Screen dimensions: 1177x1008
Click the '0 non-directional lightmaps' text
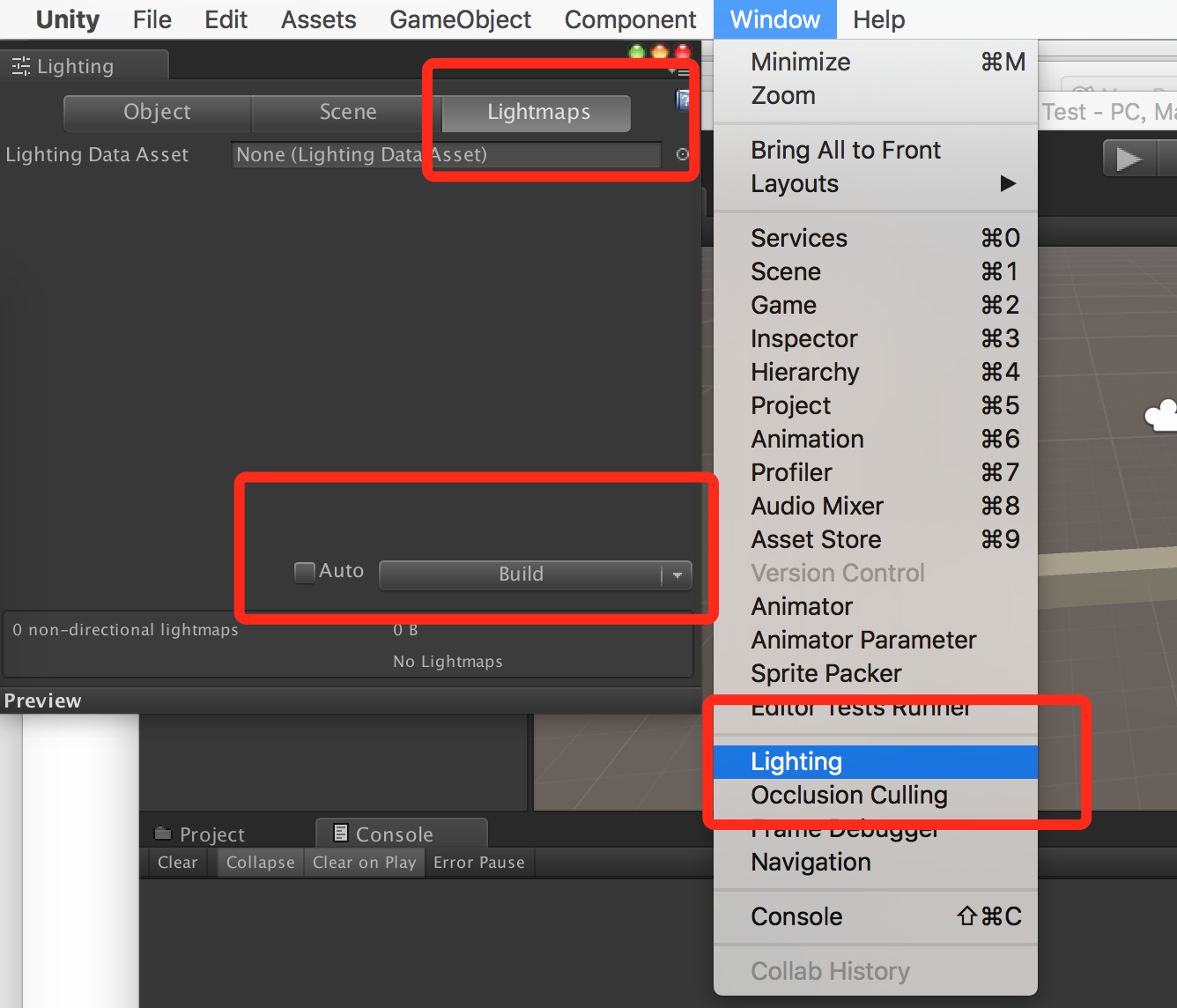coord(125,630)
